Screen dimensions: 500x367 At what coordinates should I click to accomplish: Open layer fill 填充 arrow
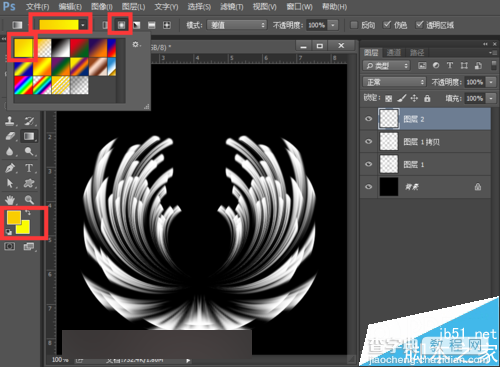pos(491,98)
